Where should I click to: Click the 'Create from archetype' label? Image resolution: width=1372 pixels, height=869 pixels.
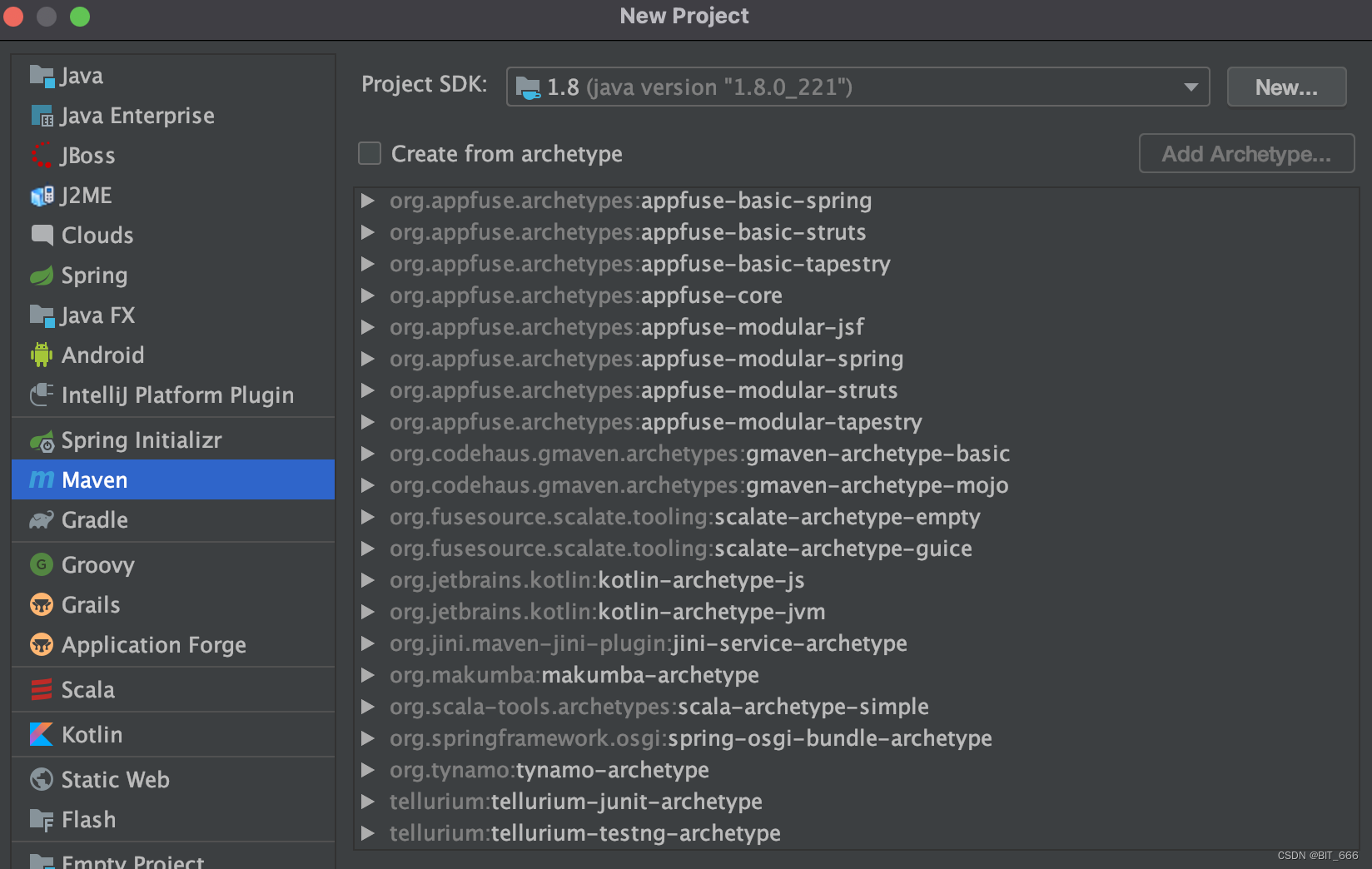(x=507, y=154)
